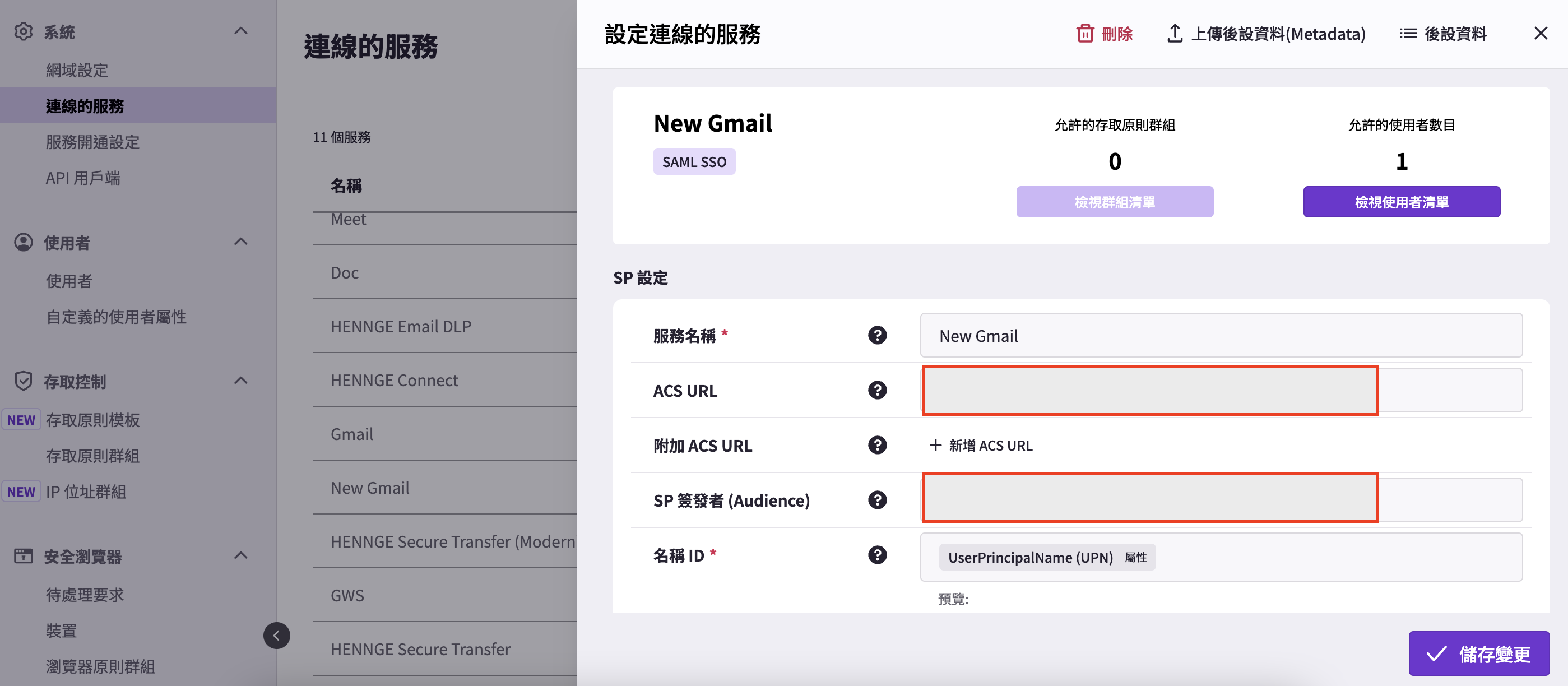Viewport: 1568px width, 686px height.
Task: Click the upload arrow icon for Metadata
Action: 1175,33
